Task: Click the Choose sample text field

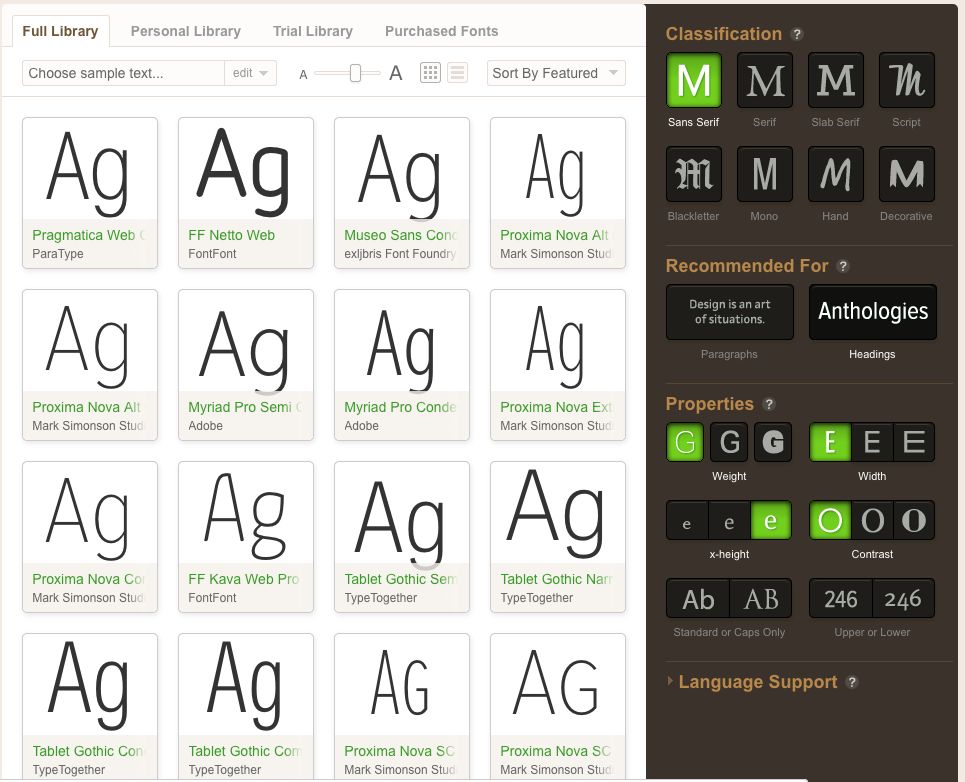Action: [123, 73]
